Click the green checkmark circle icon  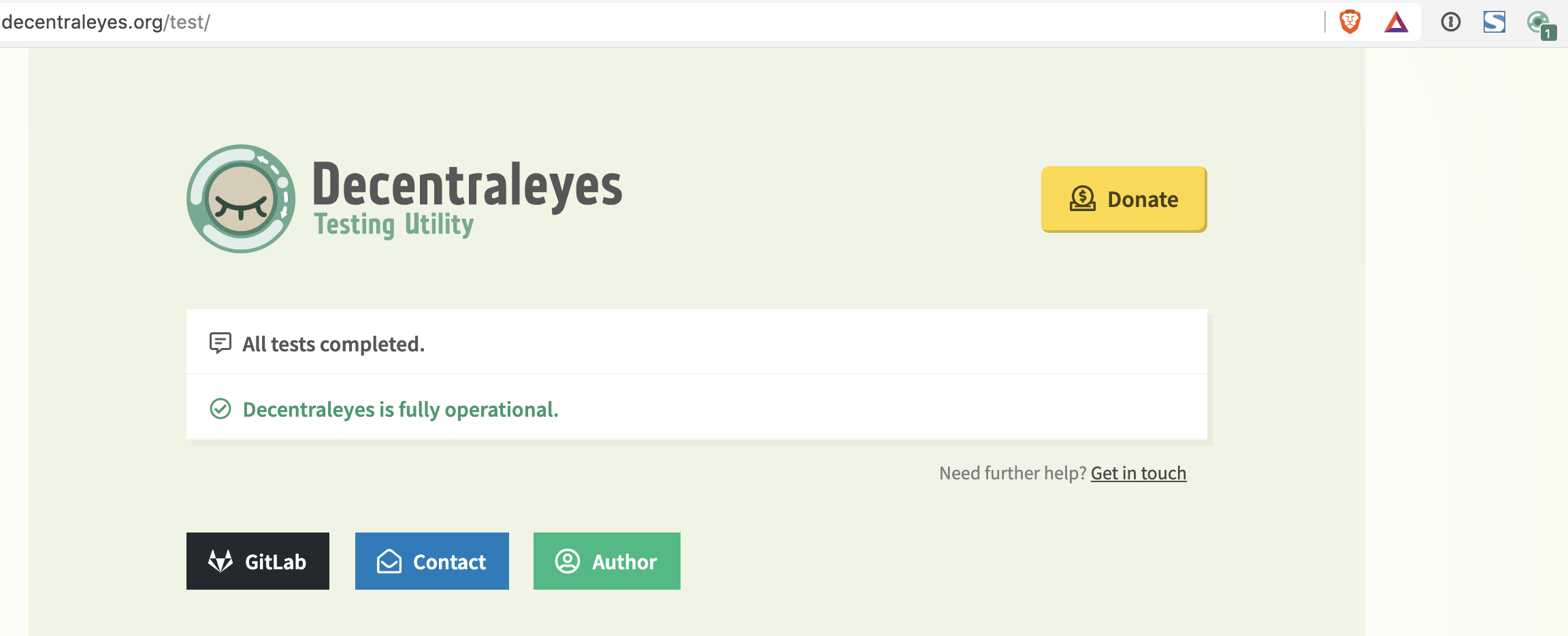(220, 409)
